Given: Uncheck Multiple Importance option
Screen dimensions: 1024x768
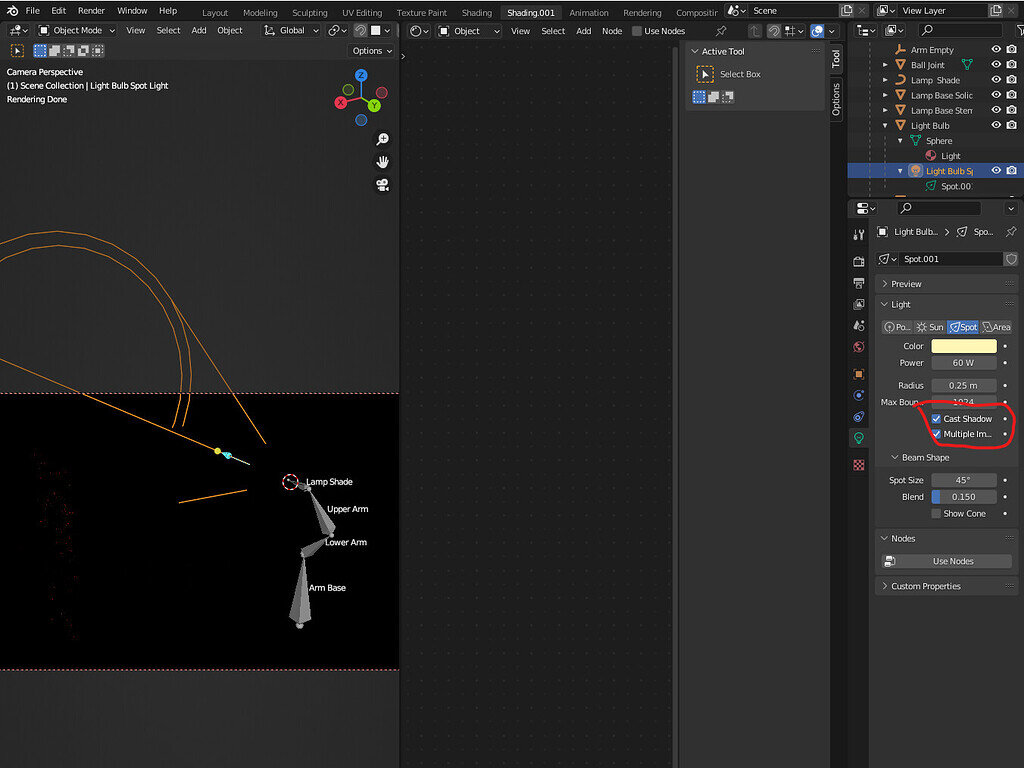Looking at the screenshot, I should click(x=936, y=434).
